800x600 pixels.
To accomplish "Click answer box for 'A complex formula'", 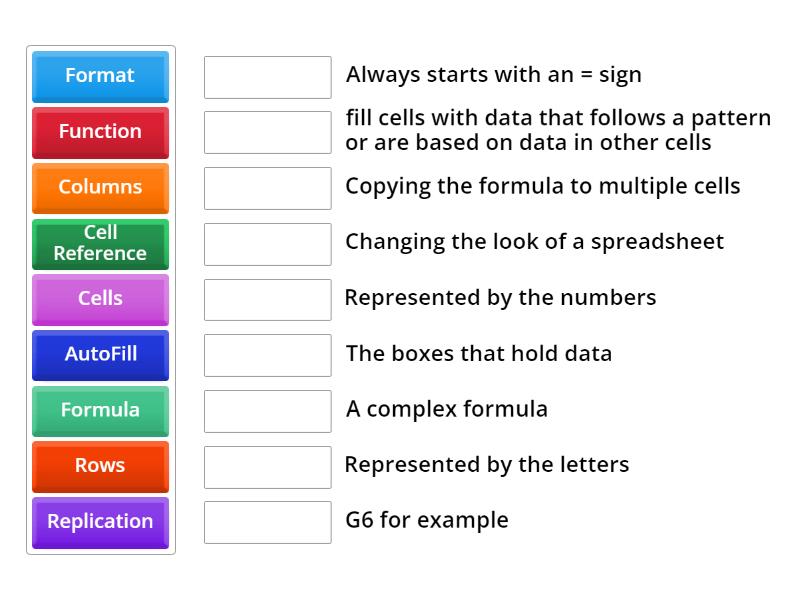I will (x=267, y=411).
